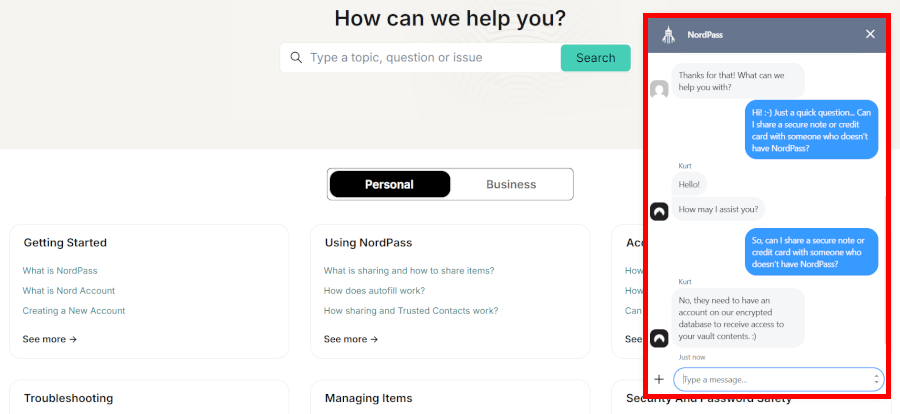This screenshot has width=900, height=414.
Task: Click the chat input resize stepper arrows
Action: tap(877, 379)
